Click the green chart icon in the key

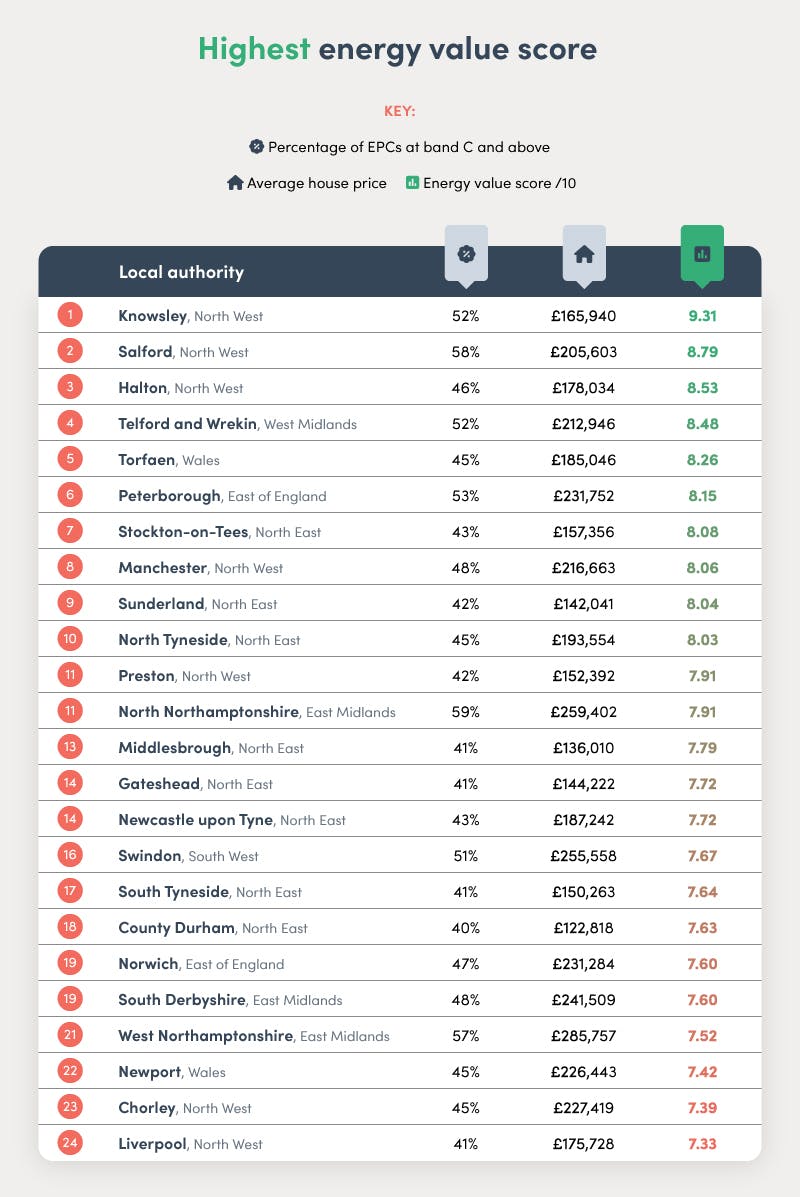tap(411, 183)
